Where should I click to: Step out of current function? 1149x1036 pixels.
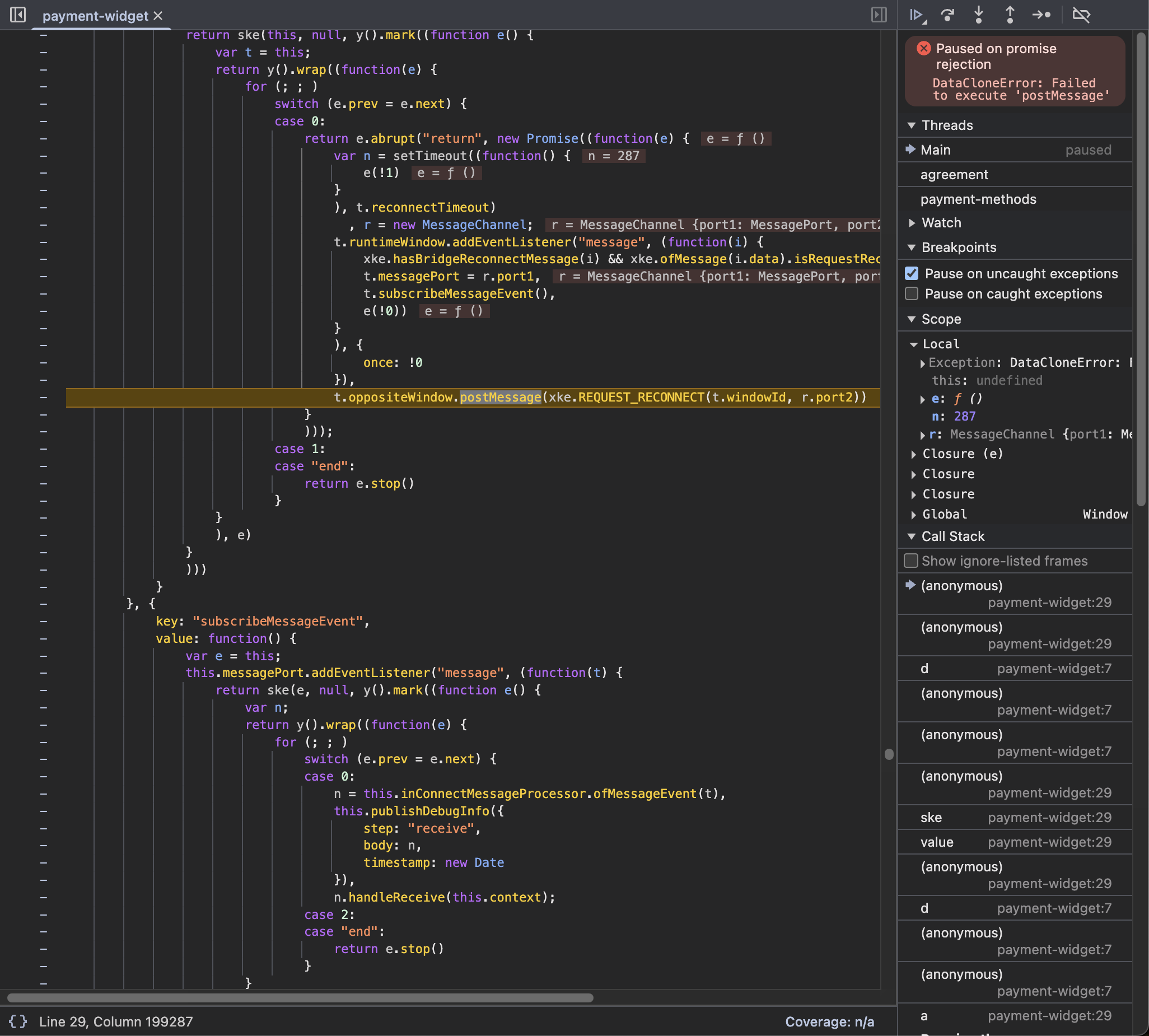1010,15
